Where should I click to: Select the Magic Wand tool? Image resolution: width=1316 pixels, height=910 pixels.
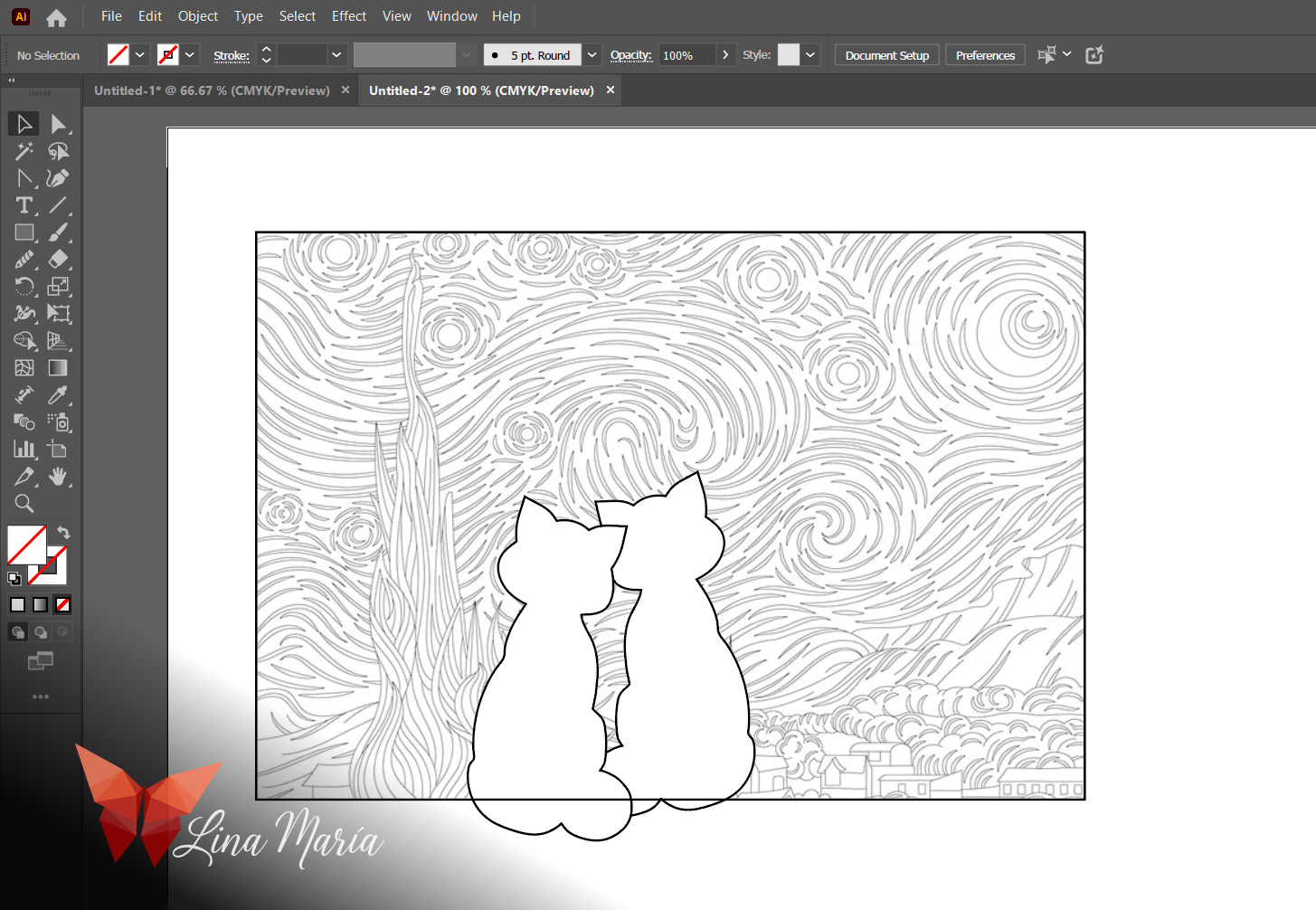[x=24, y=151]
